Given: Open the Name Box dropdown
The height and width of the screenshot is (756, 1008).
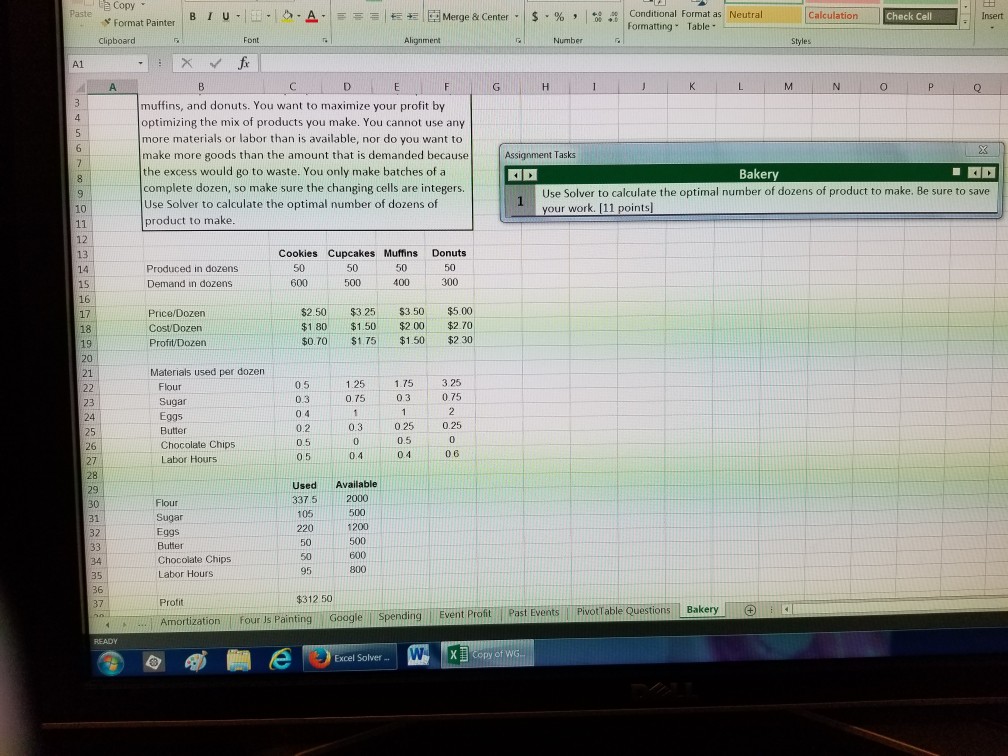Looking at the screenshot, I should [x=139, y=62].
